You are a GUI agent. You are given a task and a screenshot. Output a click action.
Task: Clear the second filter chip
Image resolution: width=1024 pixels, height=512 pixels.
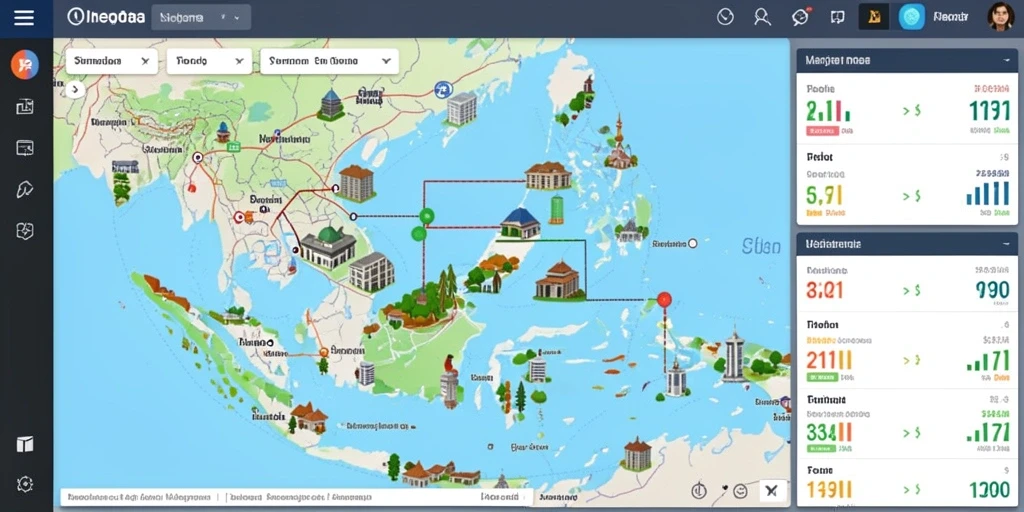click(238, 61)
